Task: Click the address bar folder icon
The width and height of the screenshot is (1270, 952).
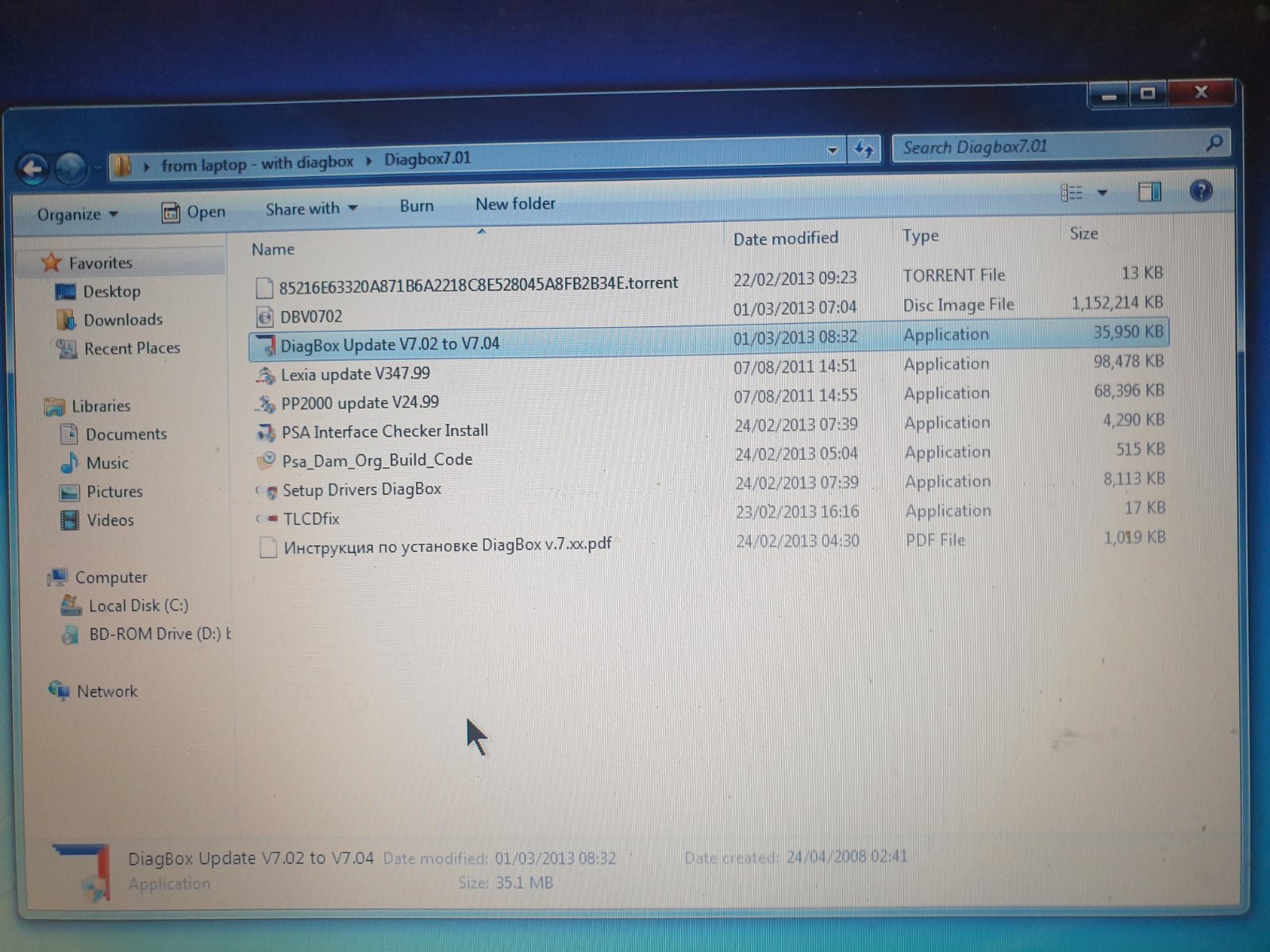Action: [122, 167]
